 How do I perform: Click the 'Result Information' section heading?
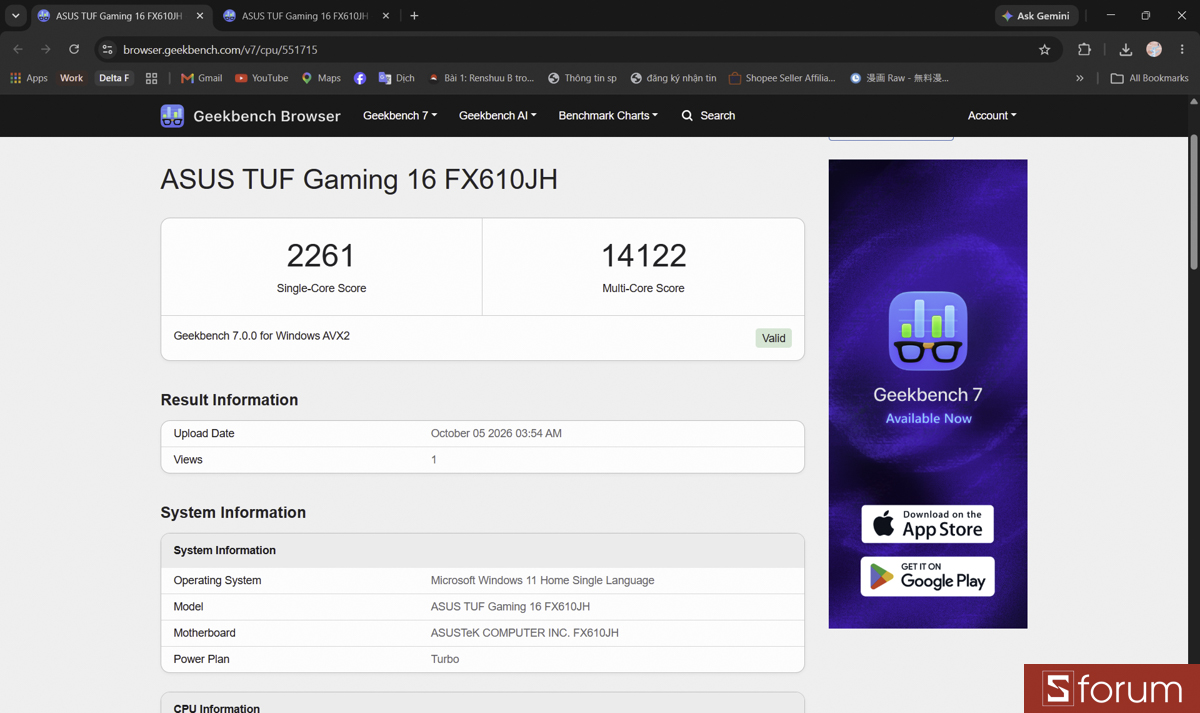(229, 400)
